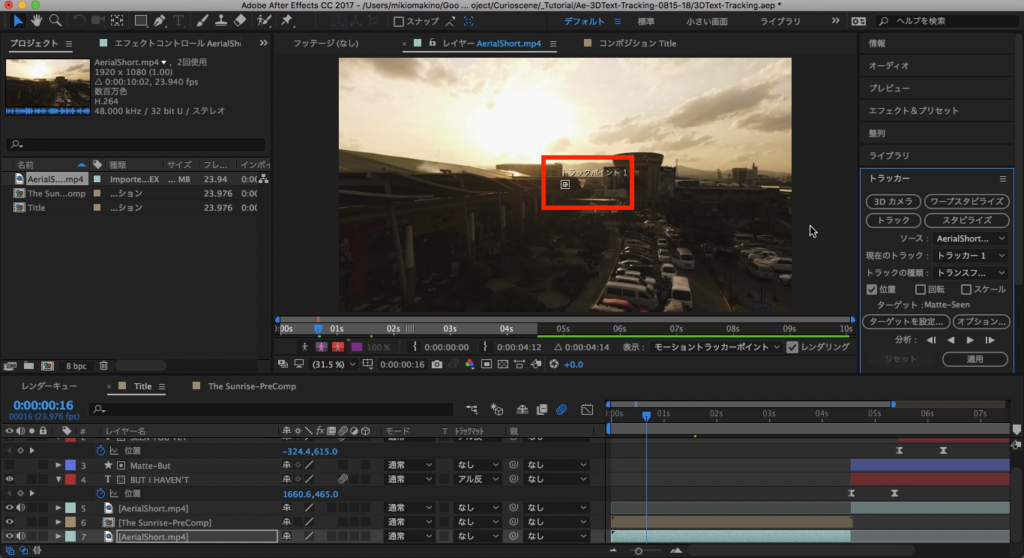
Task: Expand layer 3 Matte-But properties
Action: [x=56, y=466]
